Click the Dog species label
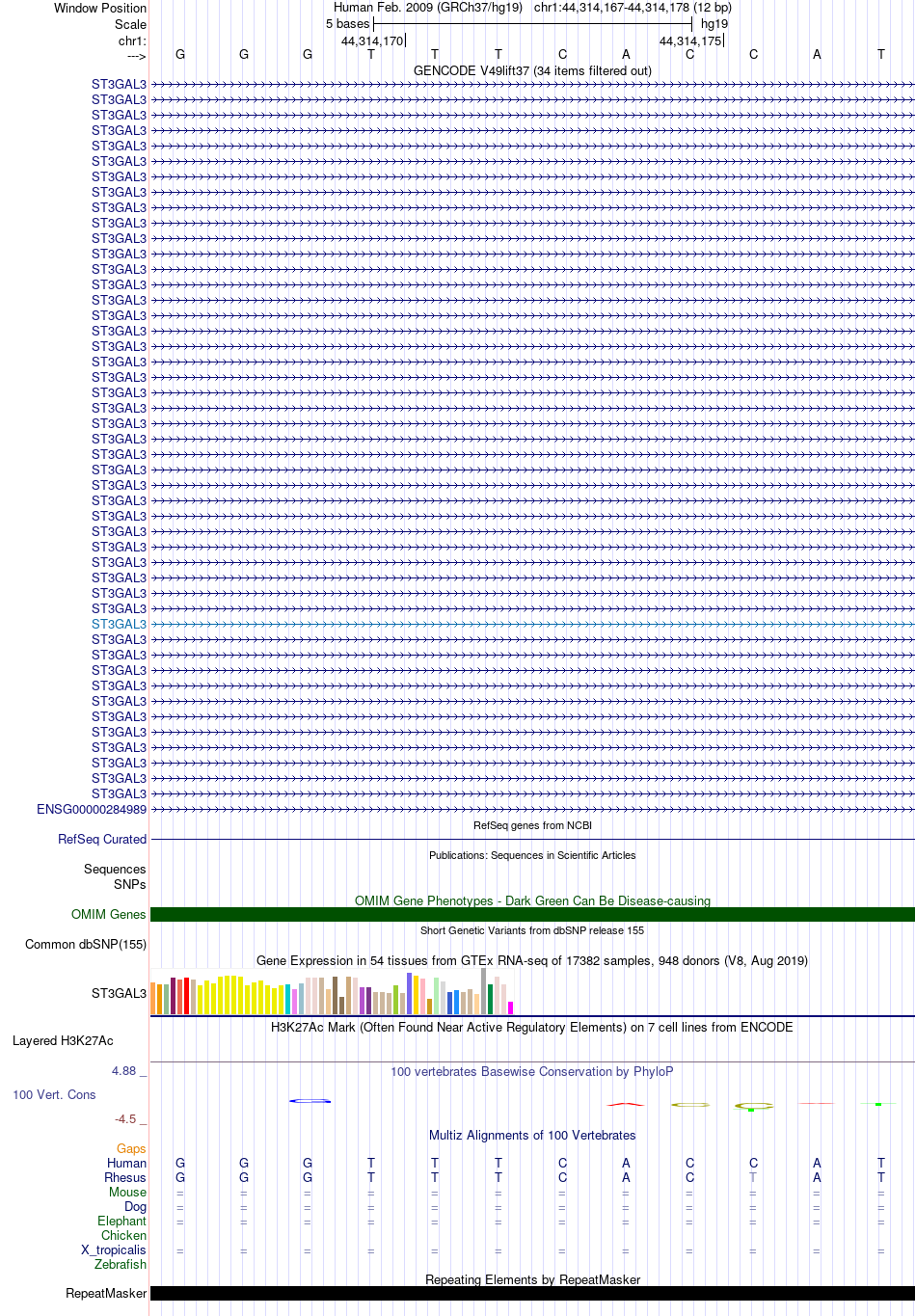 coord(135,1206)
